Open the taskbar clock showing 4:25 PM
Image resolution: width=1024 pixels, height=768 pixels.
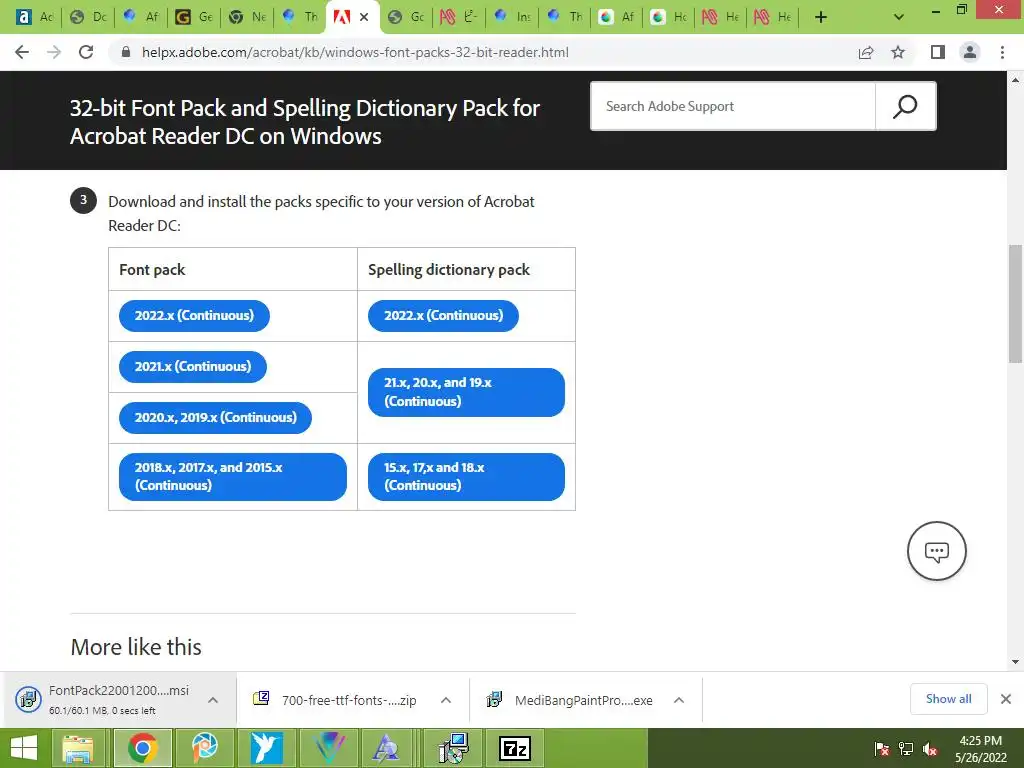980,749
